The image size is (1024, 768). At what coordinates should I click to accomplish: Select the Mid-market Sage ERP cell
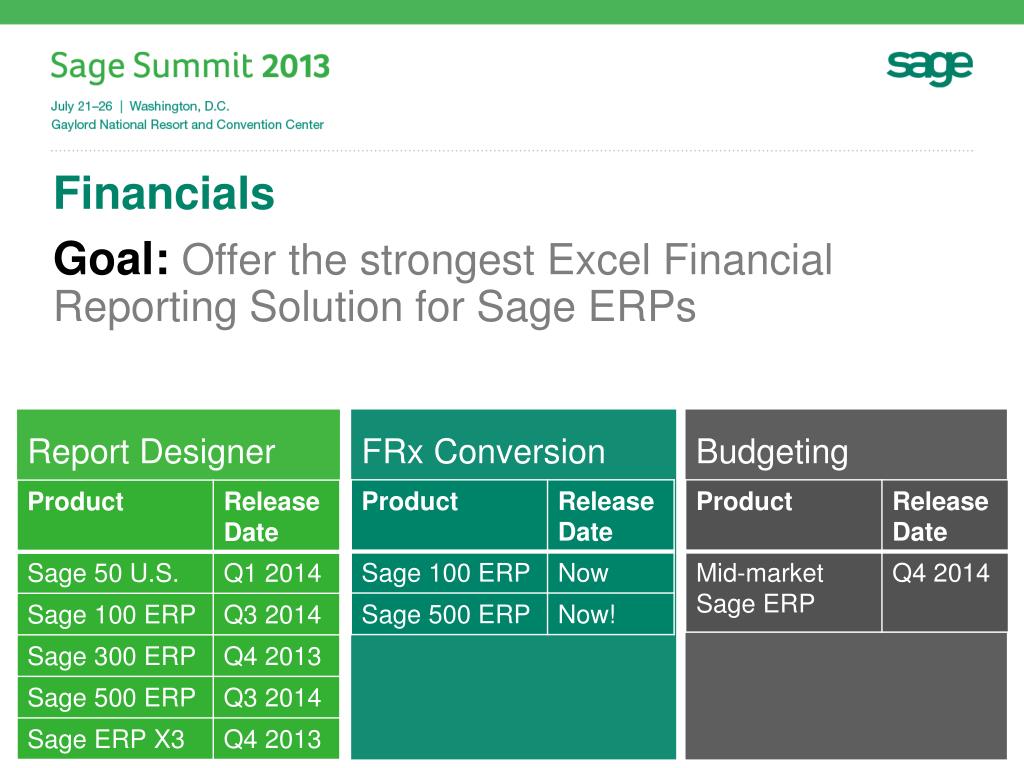tap(784, 592)
